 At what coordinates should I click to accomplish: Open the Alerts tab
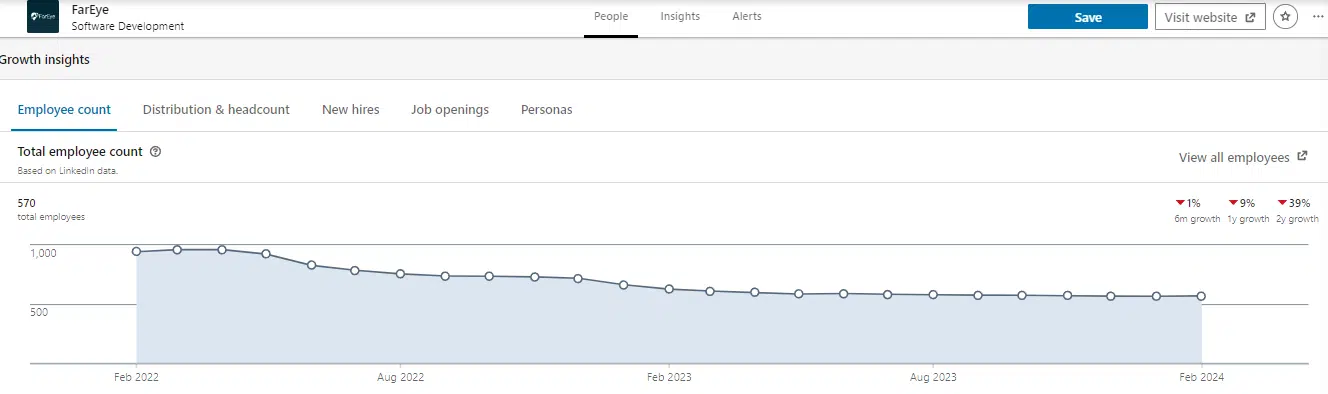(x=747, y=17)
